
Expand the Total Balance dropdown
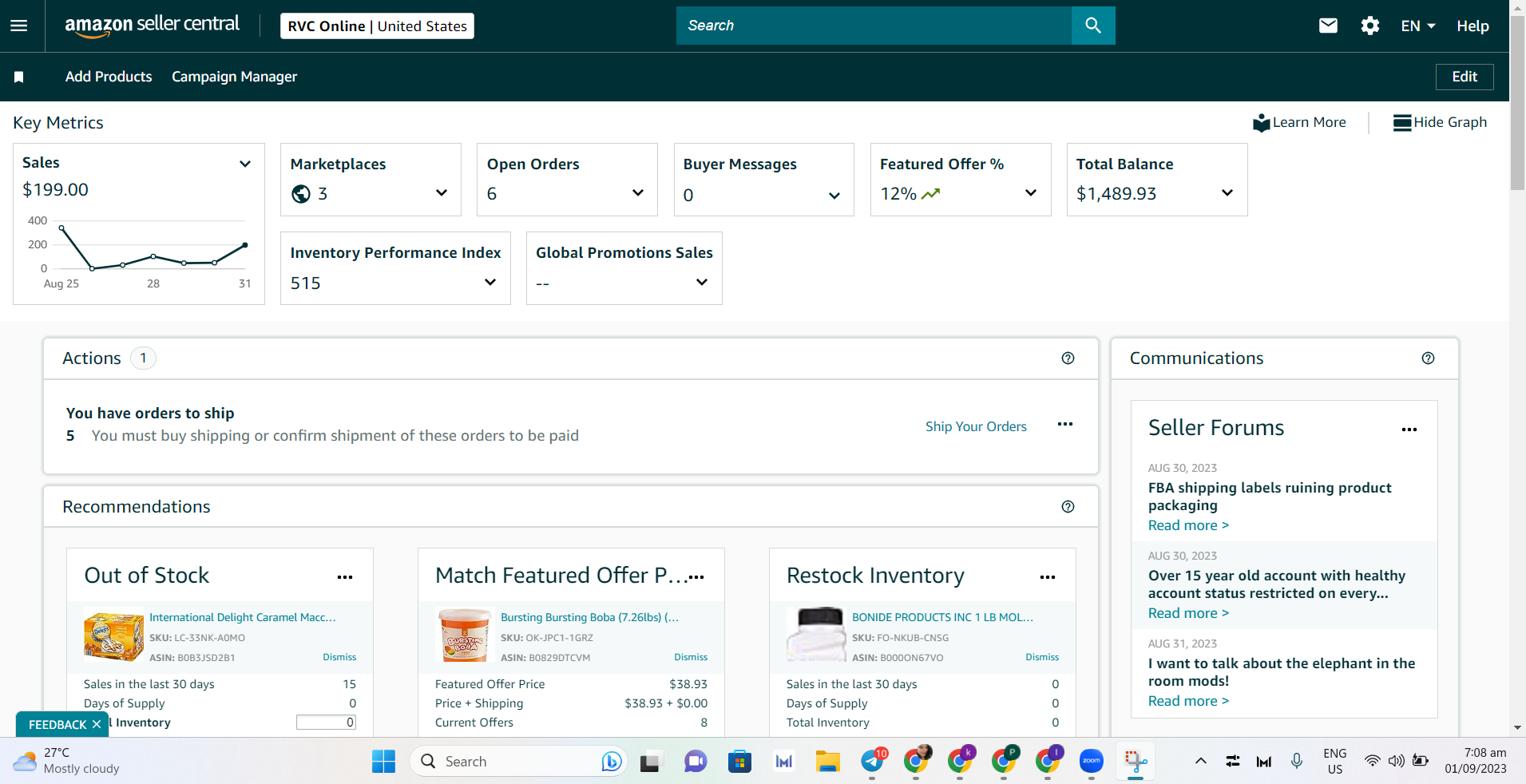click(x=1227, y=193)
